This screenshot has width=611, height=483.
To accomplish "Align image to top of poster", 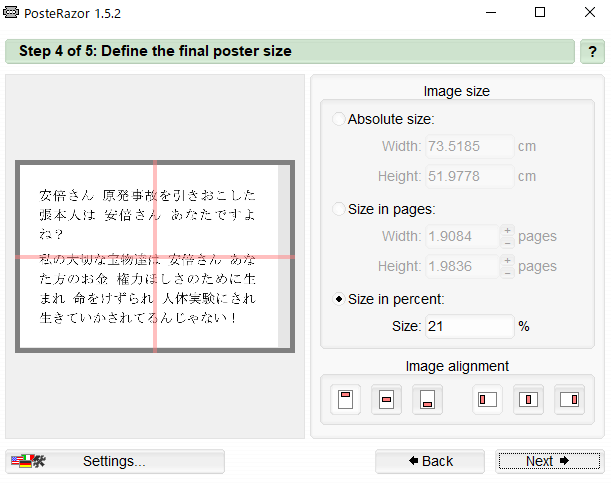I will (345, 400).
